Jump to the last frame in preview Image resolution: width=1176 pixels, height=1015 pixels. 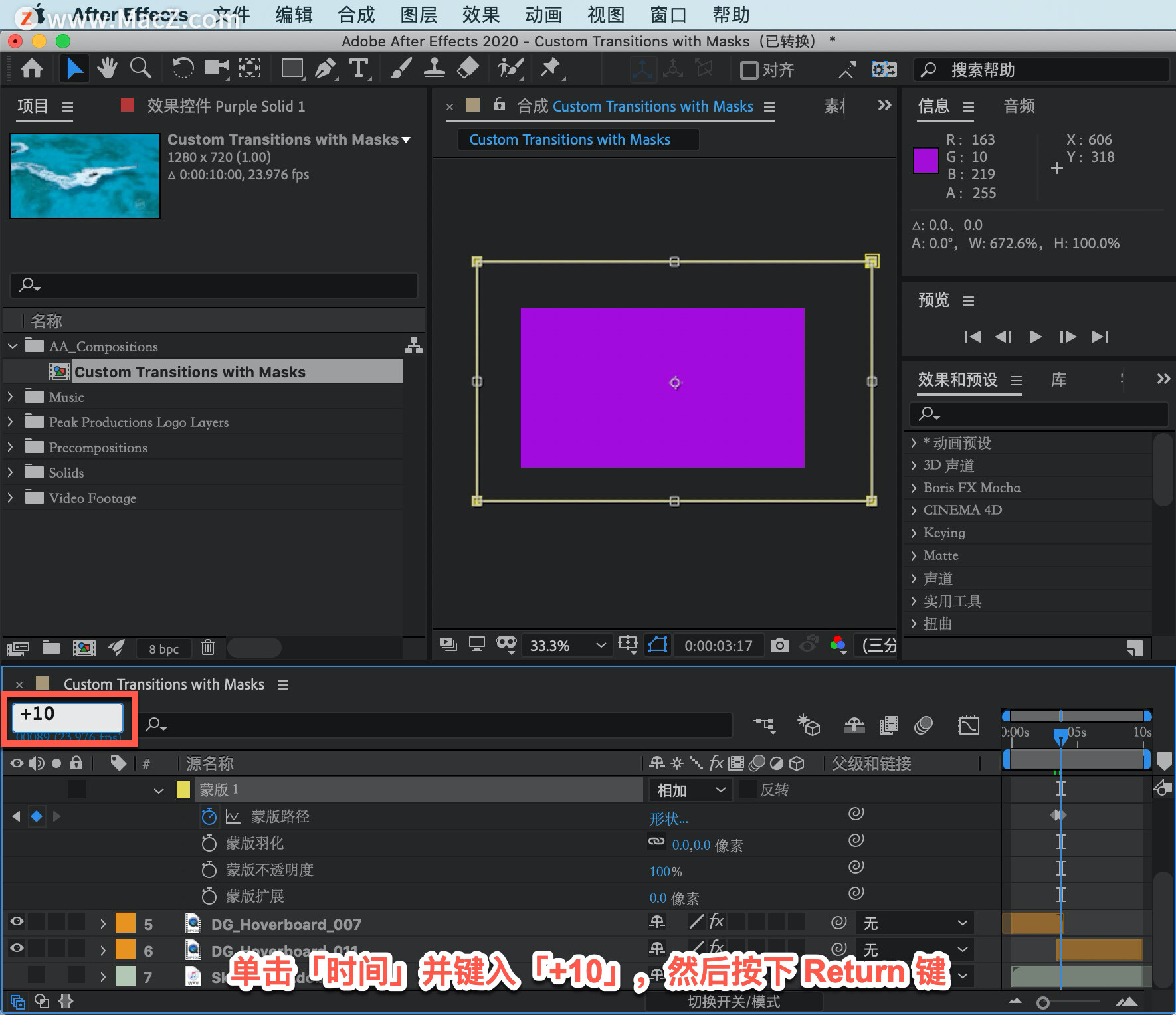pyautogui.click(x=1100, y=337)
